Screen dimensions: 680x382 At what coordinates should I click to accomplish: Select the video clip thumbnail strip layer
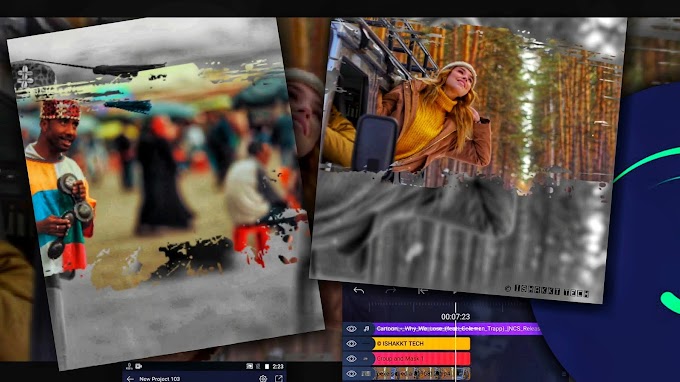click(x=422, y=373)
